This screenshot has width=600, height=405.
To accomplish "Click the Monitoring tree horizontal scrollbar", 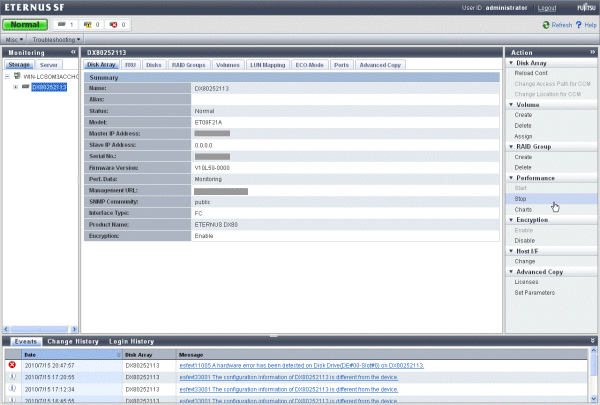I will click(x=40, y=329).
